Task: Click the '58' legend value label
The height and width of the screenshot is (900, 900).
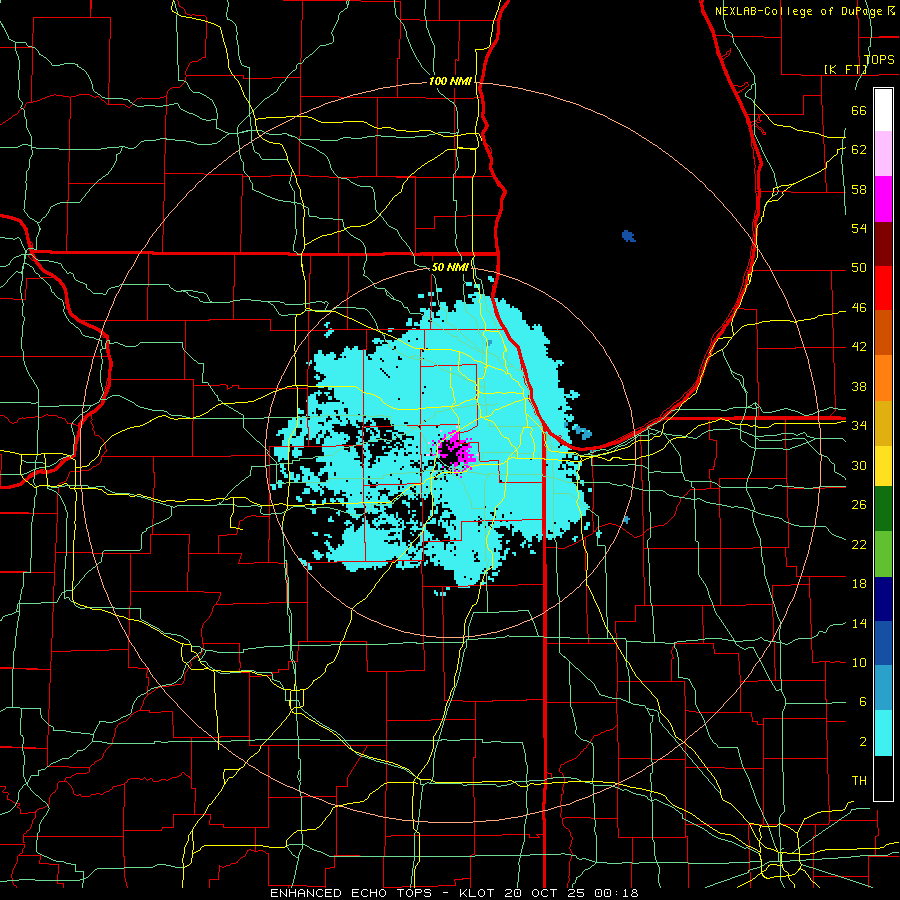Action: tap(859, 189)
